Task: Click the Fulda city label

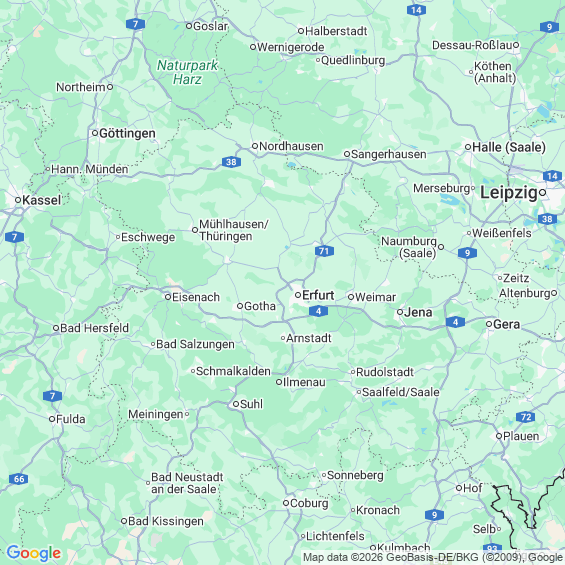Action: point(71,419)
